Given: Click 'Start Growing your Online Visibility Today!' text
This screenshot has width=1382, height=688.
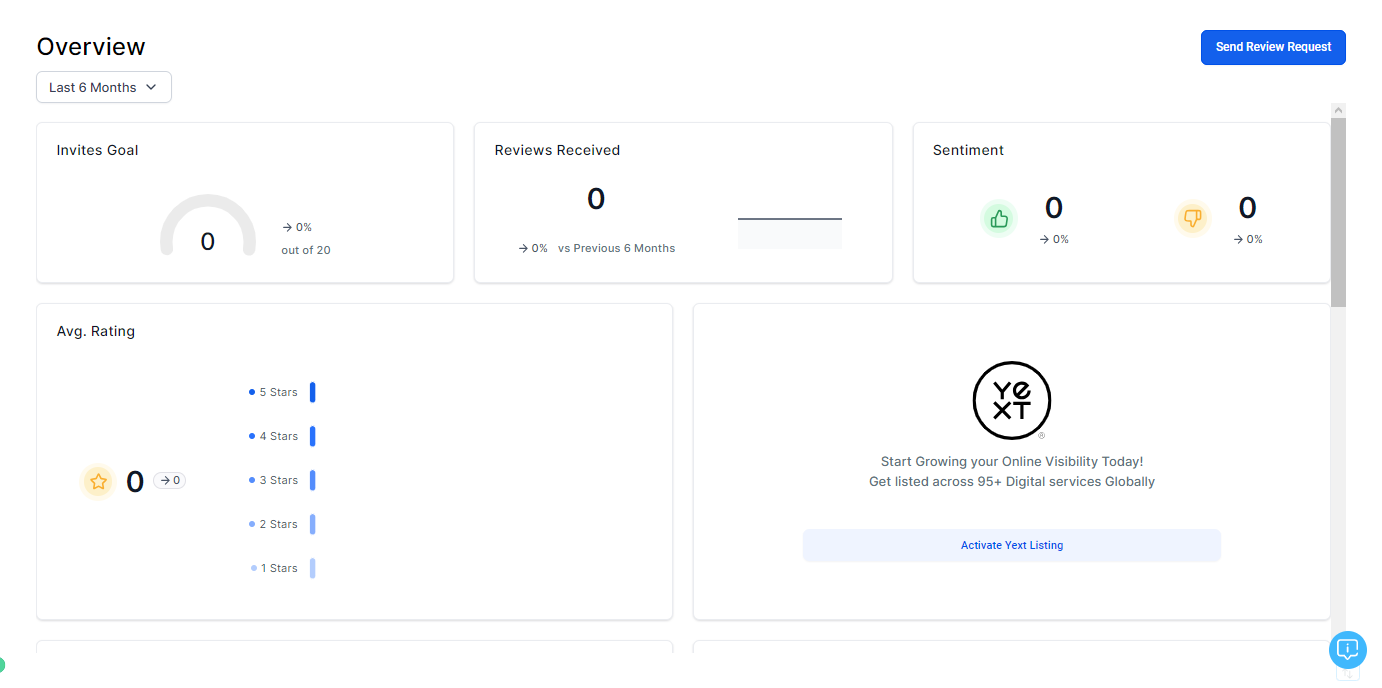Looking at the screenshot, I should (1012, 462).
